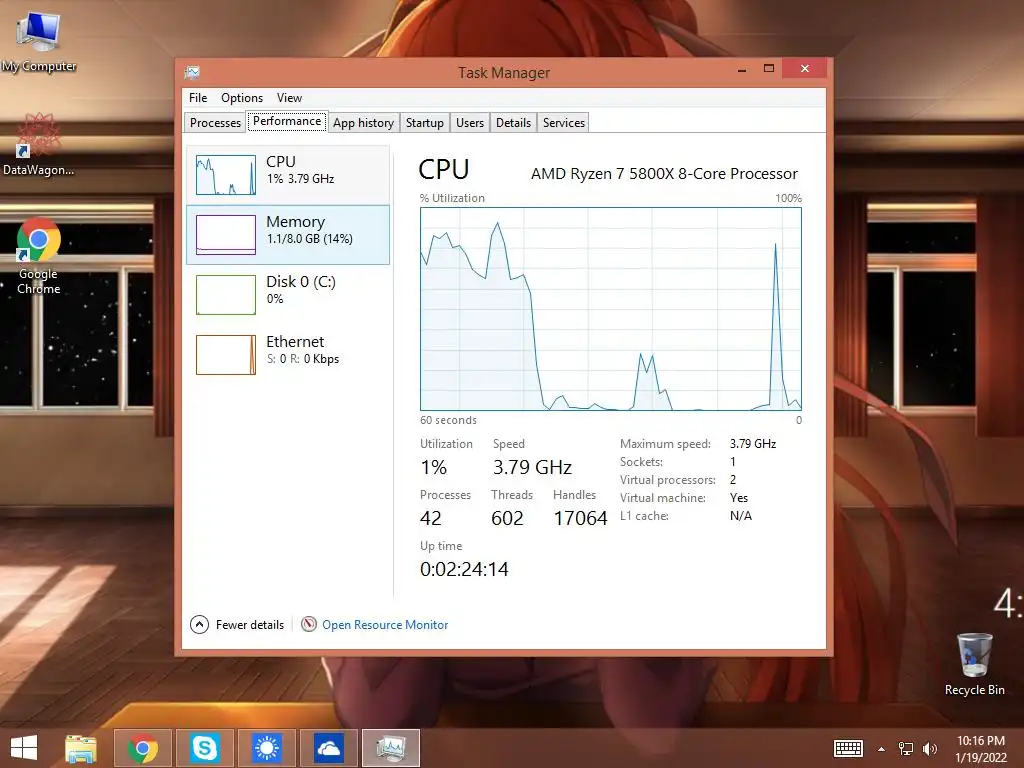Open the DataWagon desktop shortcut

tap(38, 144)
